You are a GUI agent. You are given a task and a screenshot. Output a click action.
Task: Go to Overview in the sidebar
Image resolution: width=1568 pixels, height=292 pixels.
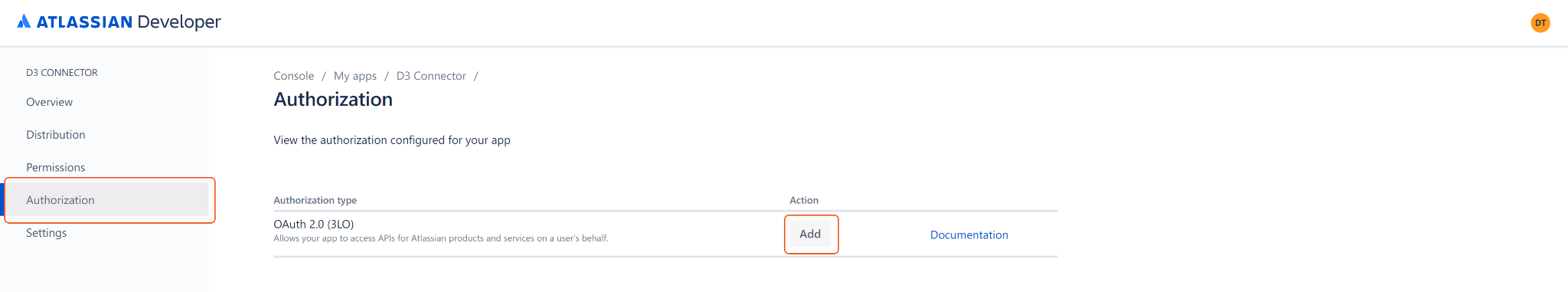point(49,102)
